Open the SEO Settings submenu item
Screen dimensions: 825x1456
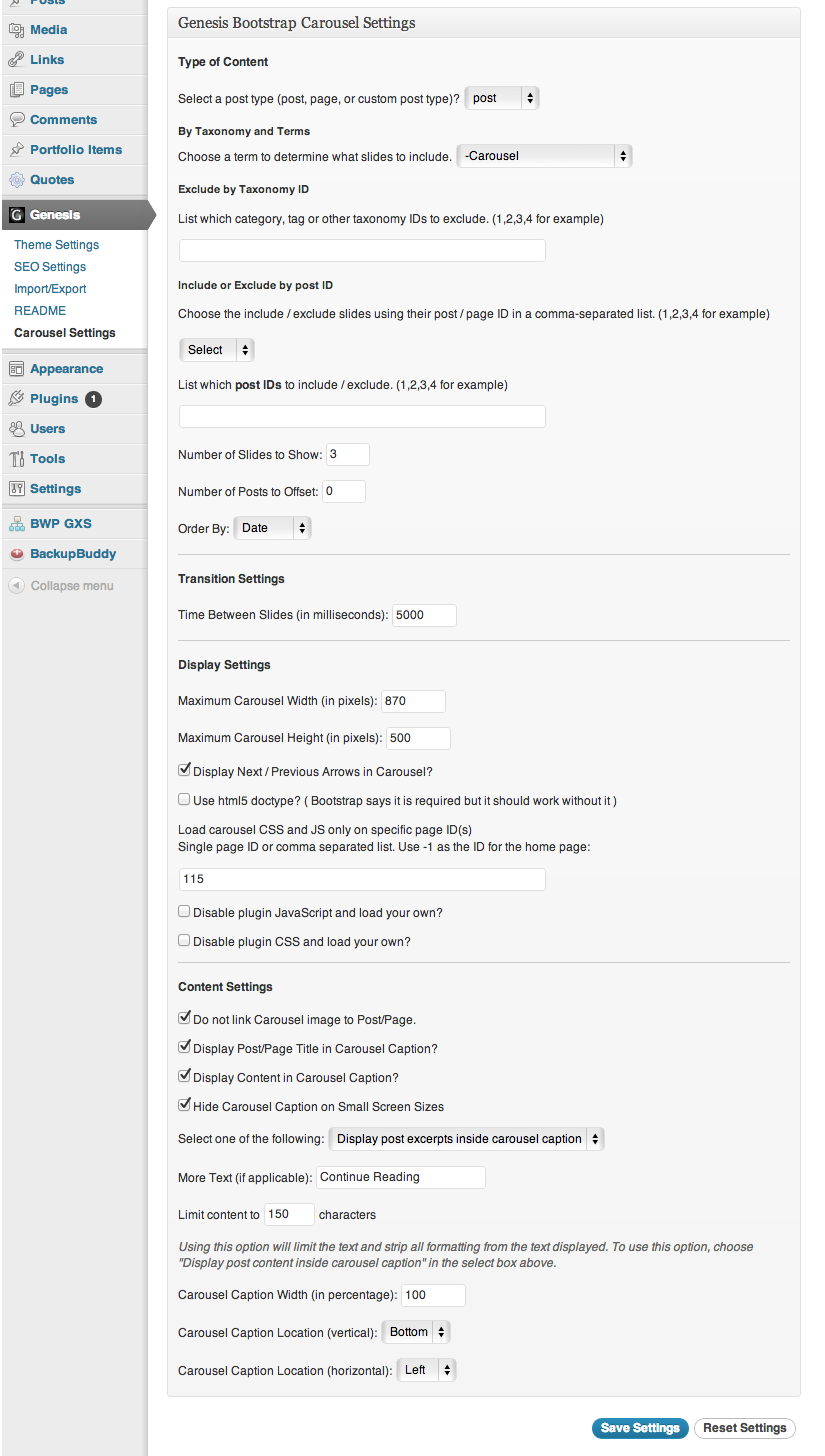pos(50,267)
